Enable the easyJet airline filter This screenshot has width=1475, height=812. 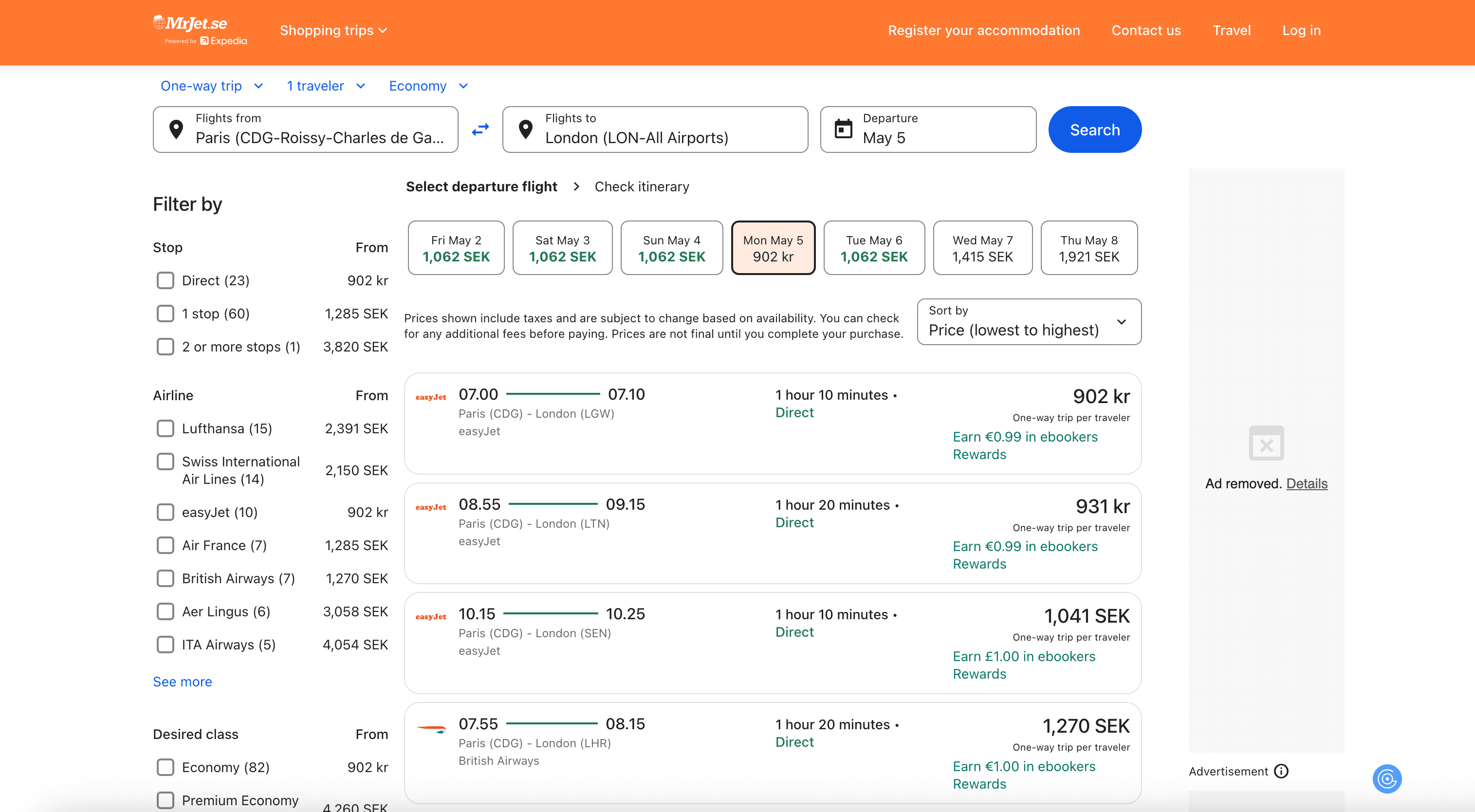[166, 512]
